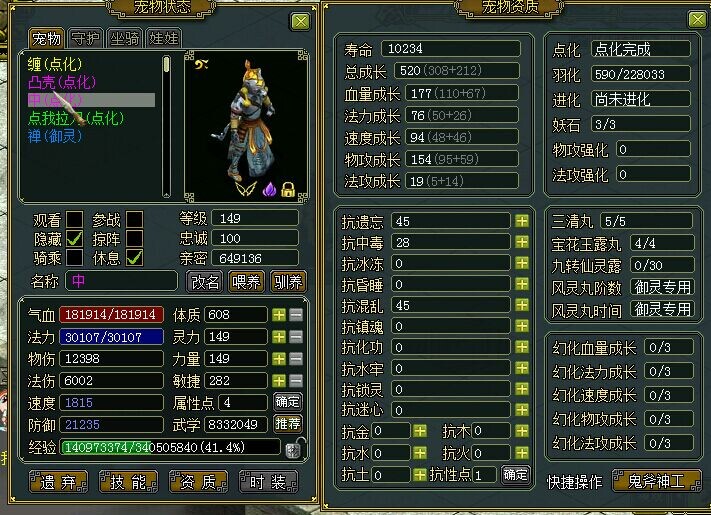The image size is (711, 515).
Task: Click the plus icon for 抗混乱
Action: [x=522, y=305]
